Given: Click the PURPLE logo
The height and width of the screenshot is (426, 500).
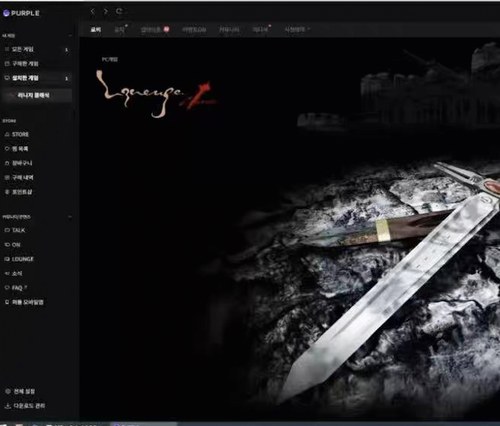Looking at the screenshot, I should pos(21,13).
